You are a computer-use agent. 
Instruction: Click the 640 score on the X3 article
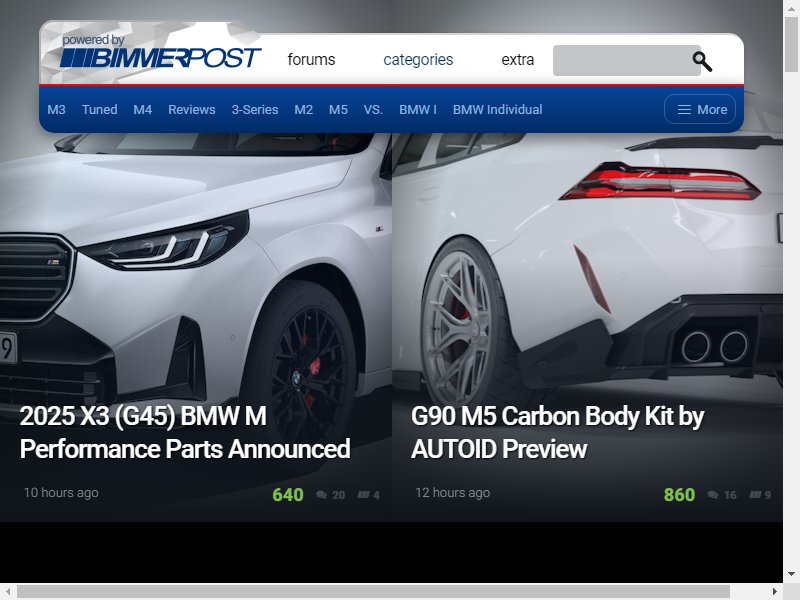pos(288,495)
